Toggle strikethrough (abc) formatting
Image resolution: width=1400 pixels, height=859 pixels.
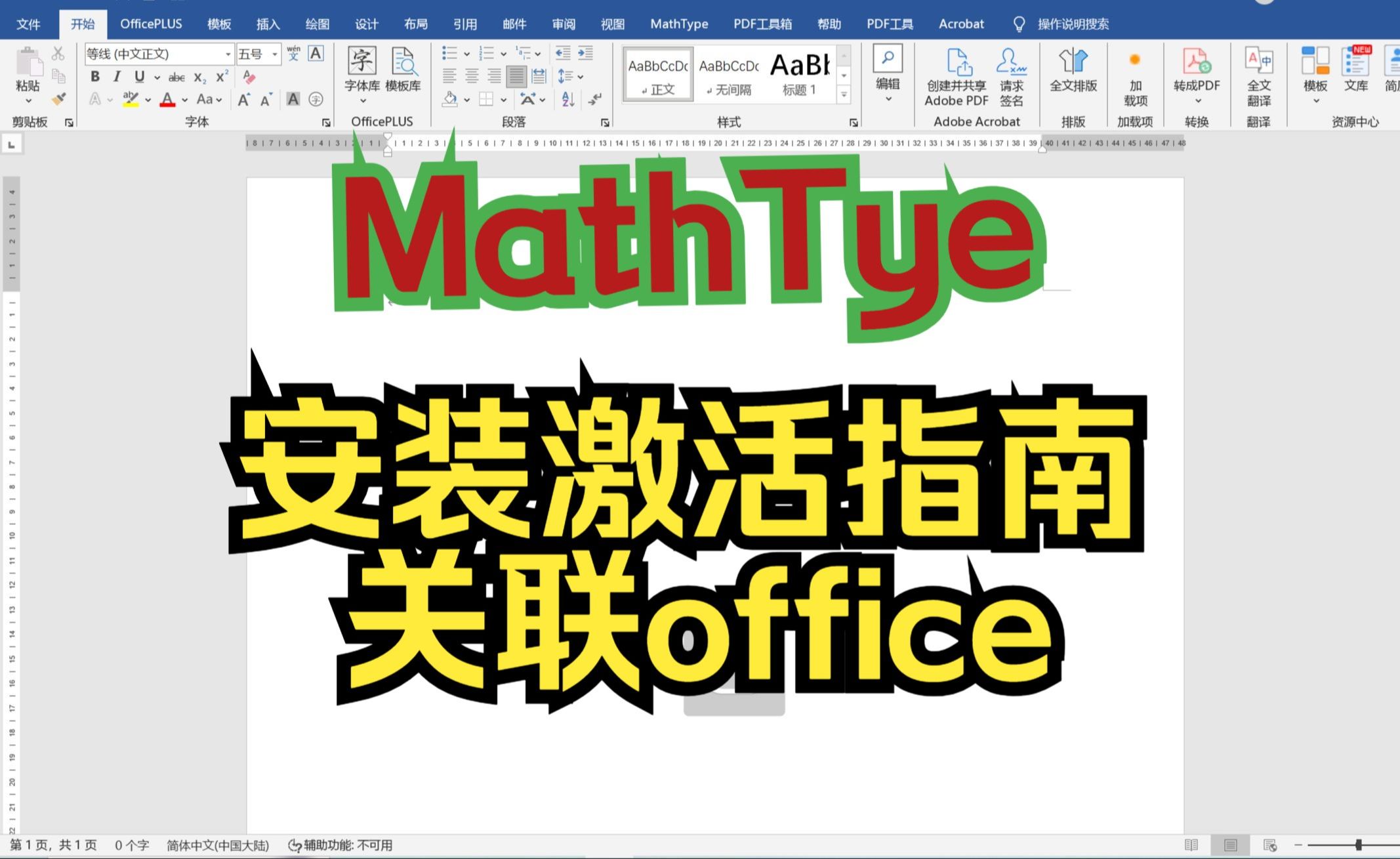(176, 77)
